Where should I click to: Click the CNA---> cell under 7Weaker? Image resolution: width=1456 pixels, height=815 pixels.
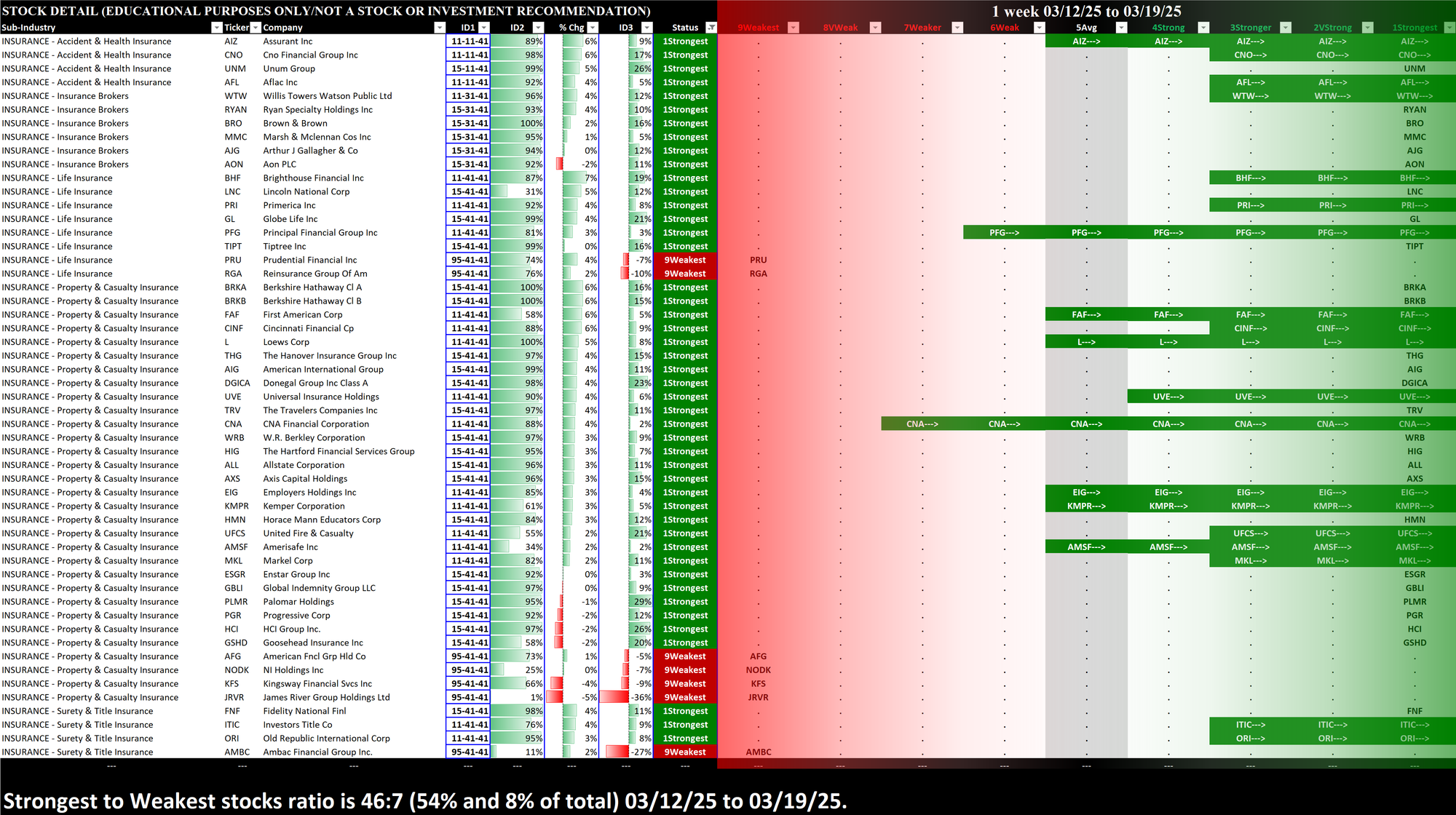tap(922, 424)
